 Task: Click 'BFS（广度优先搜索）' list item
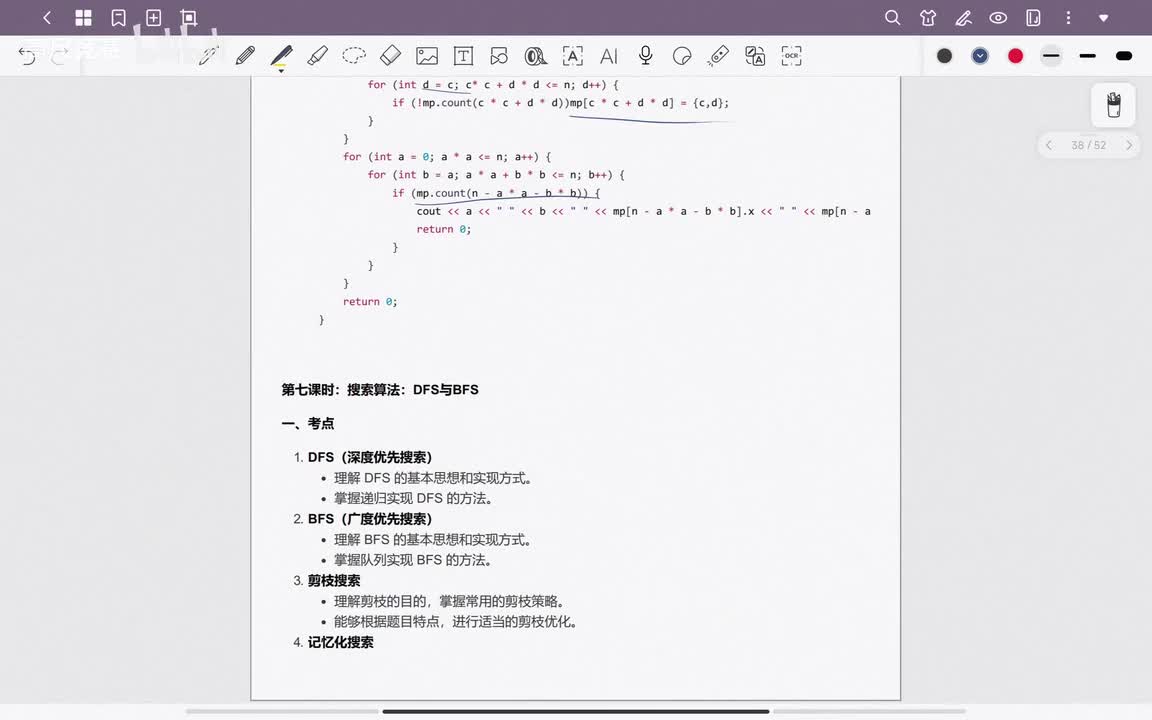[370, 519]
